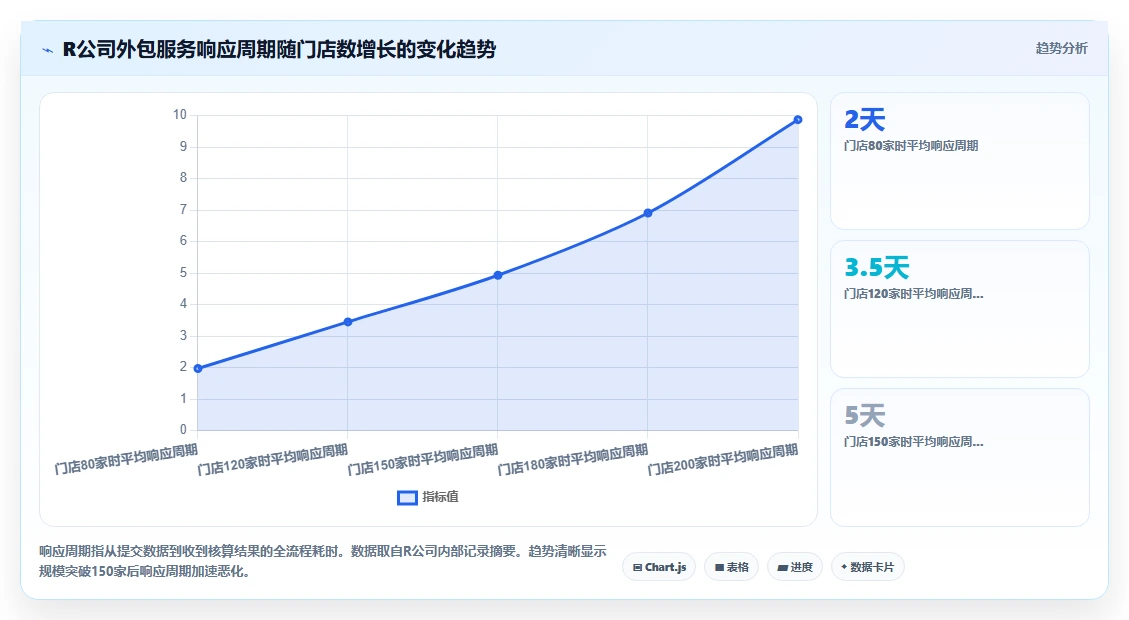Click the data point for 门店180家
The height and width of the screenshot is (620, 1129).
pos(648,213)
